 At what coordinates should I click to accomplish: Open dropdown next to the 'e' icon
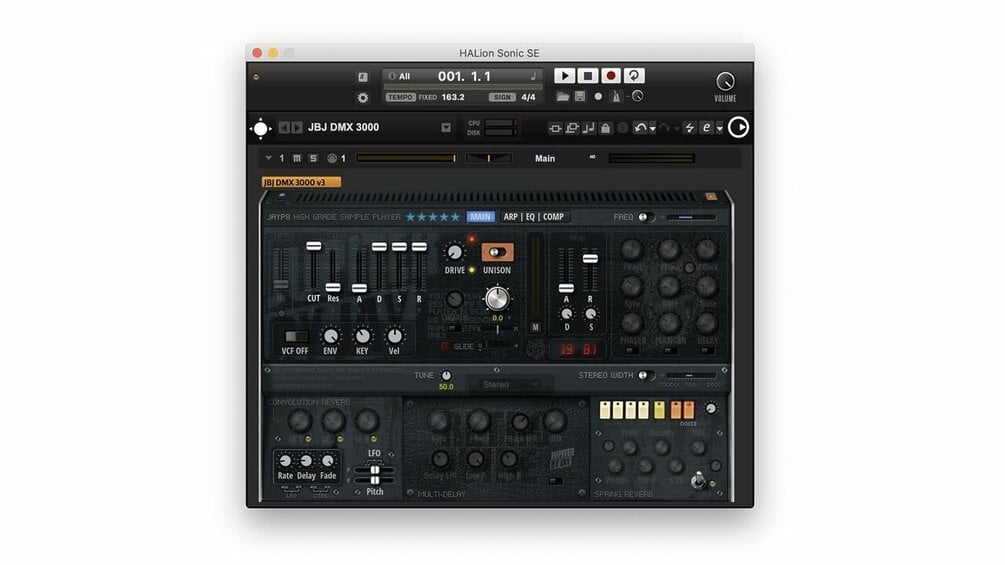pos(719,129)
